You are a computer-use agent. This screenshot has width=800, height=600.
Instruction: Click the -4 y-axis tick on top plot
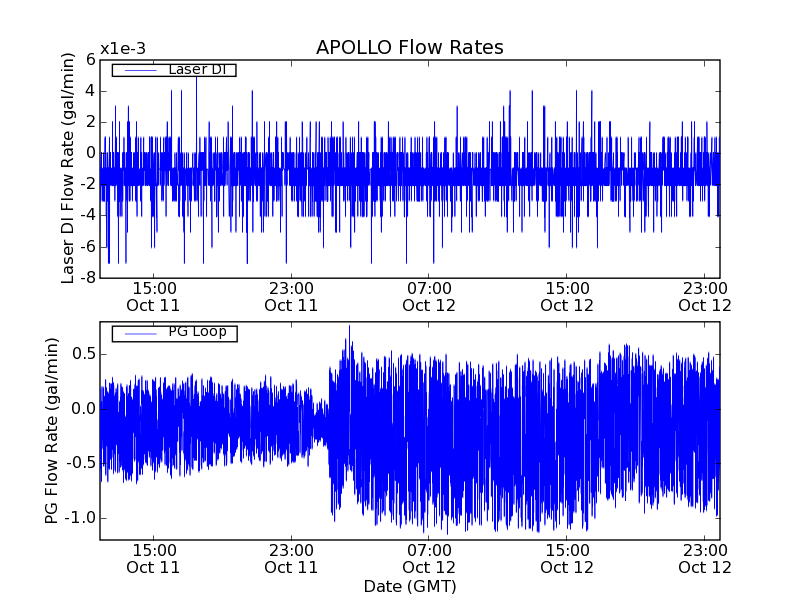pyautogui.click(x=88, y=215)
